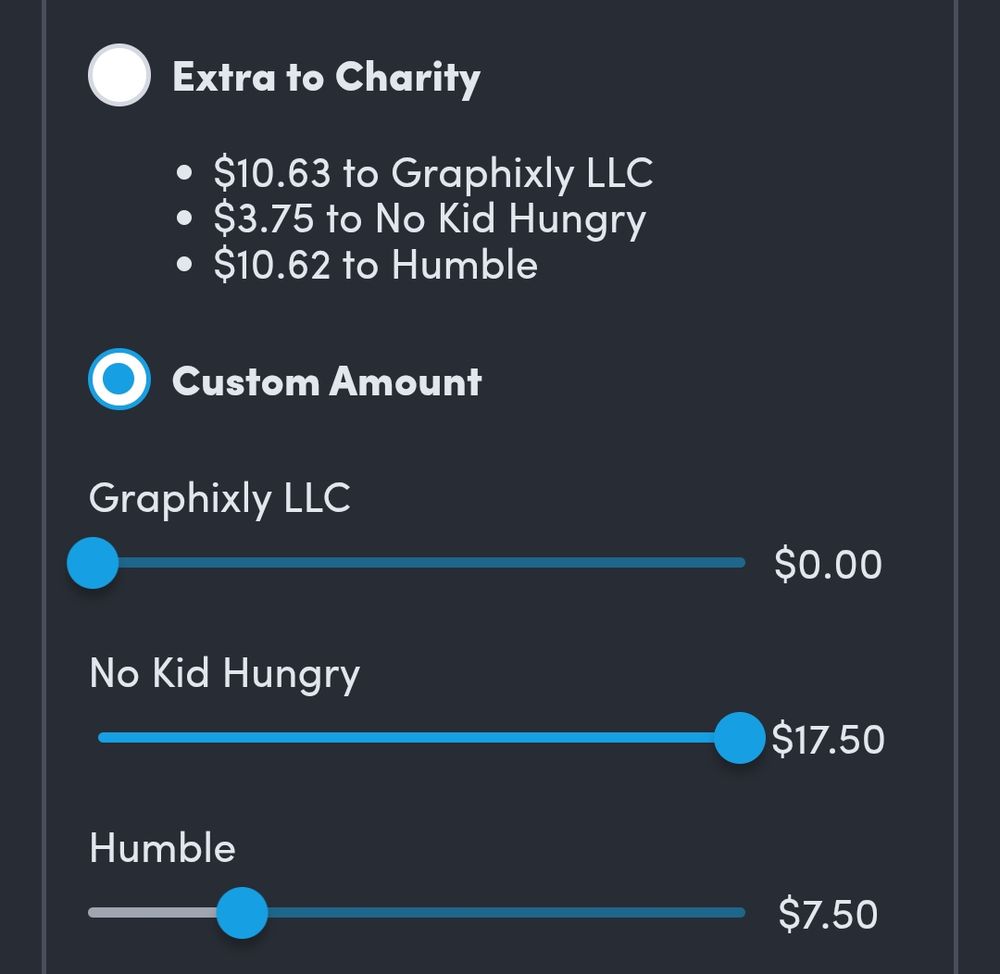Click the Extra to Charity heading text
The width and height of the screenshot is (1000, 974).
[327, 74]
